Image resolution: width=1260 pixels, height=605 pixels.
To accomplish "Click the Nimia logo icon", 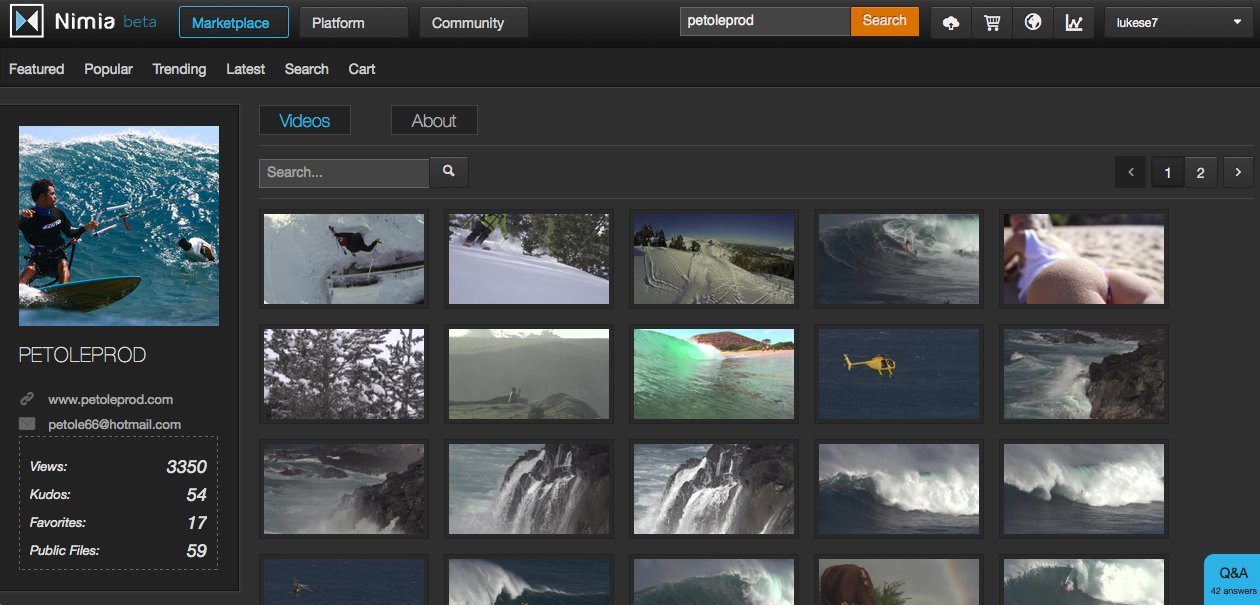I will point(26,21).
